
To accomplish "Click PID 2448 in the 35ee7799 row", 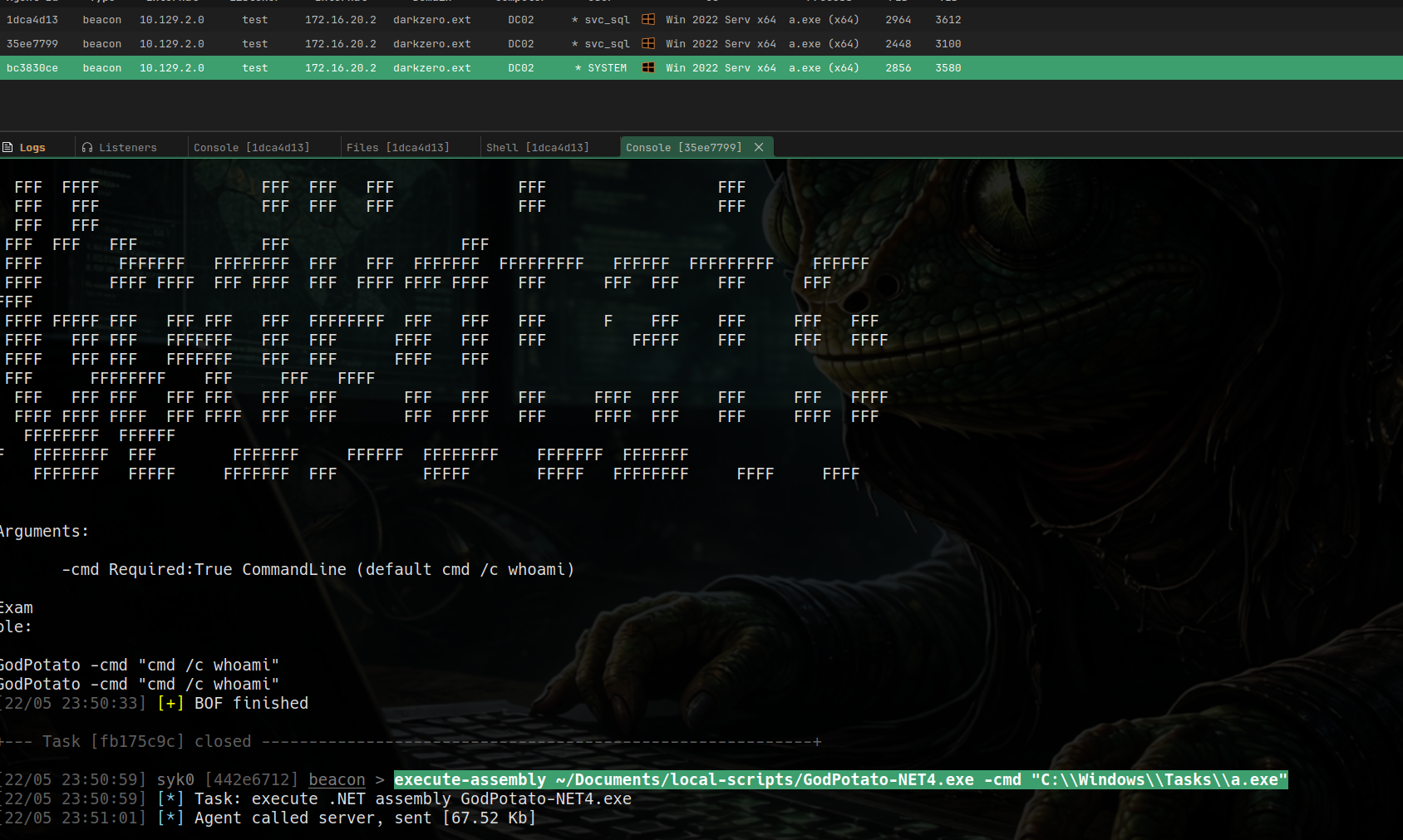I will [898, 44].
